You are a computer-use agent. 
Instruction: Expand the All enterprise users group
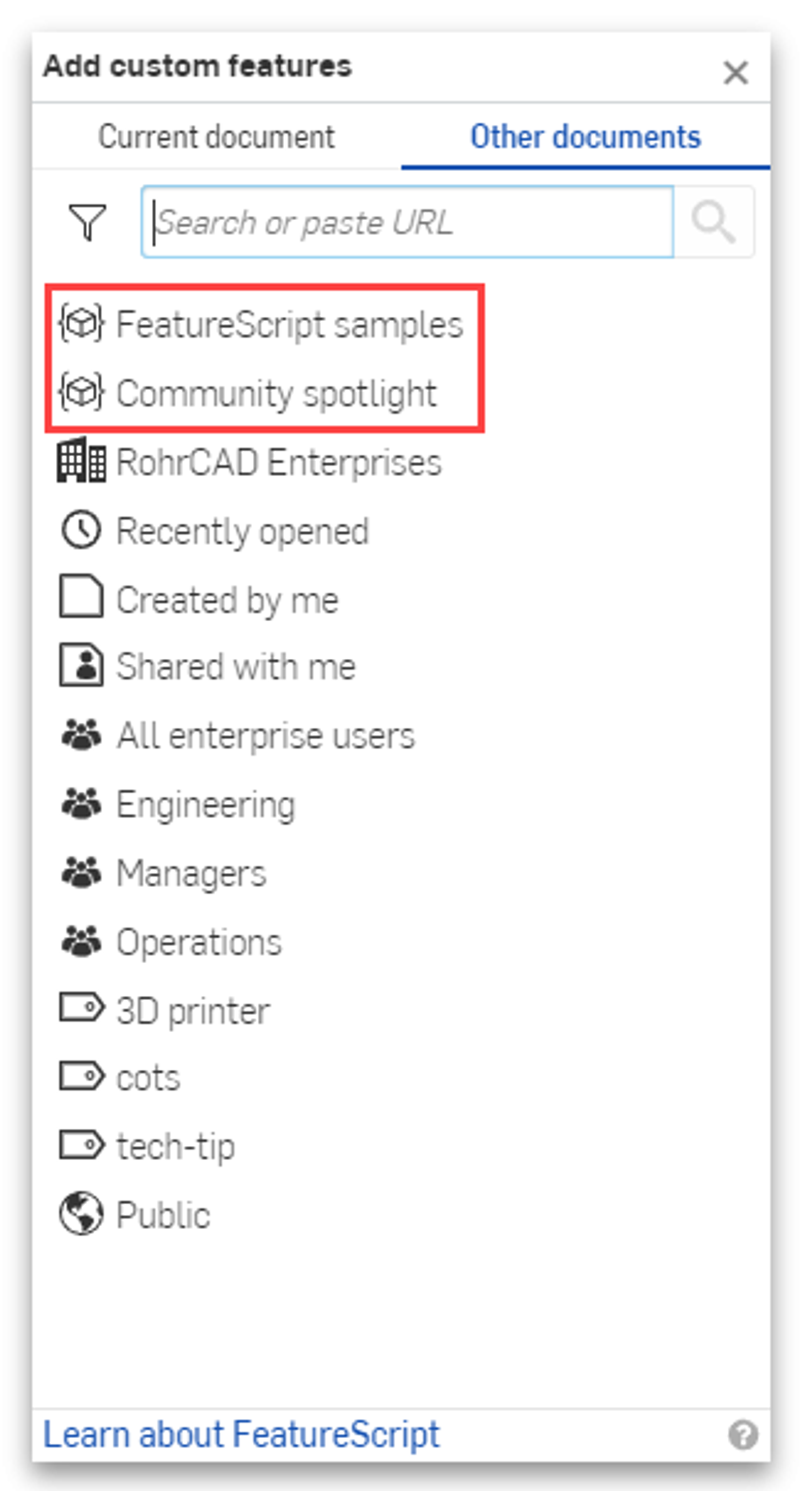pos(265,735)
